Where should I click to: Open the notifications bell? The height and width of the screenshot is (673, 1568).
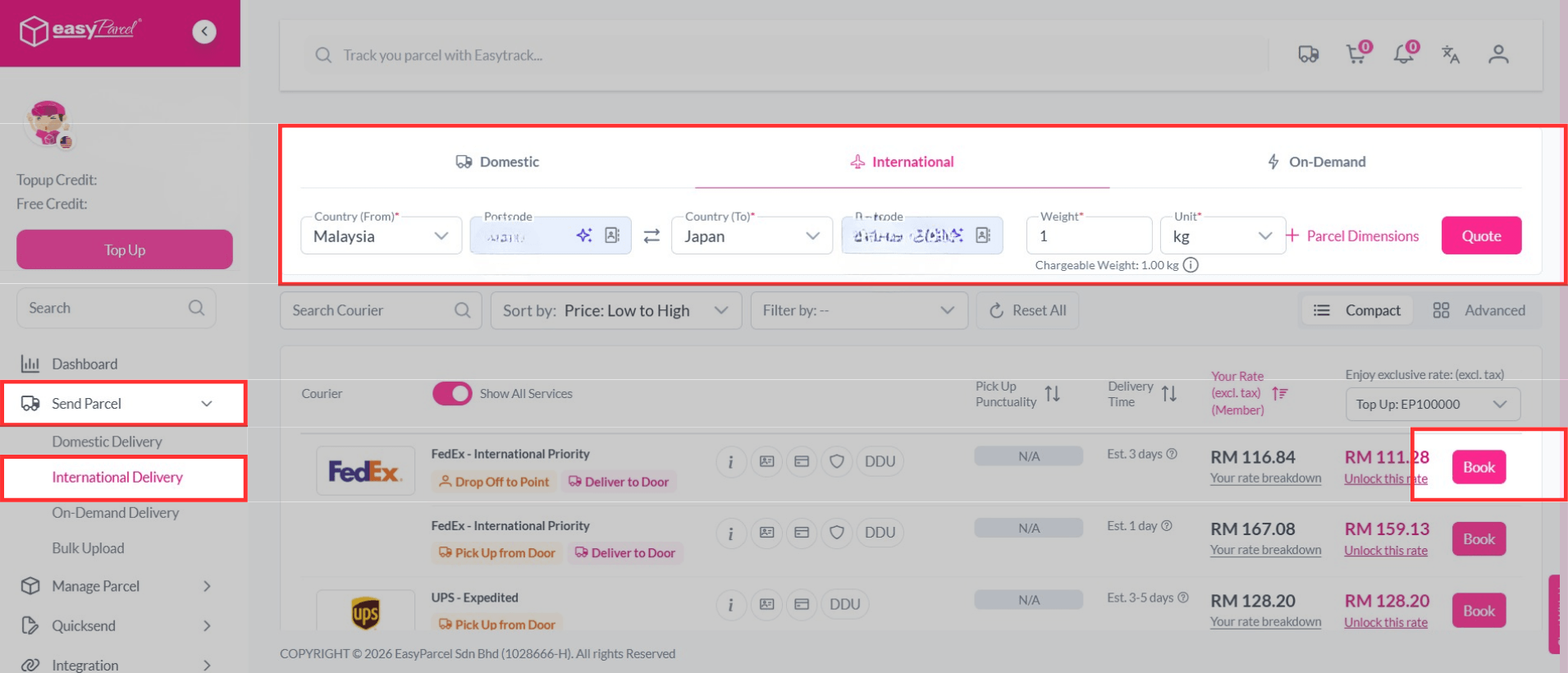[1403, 55]
